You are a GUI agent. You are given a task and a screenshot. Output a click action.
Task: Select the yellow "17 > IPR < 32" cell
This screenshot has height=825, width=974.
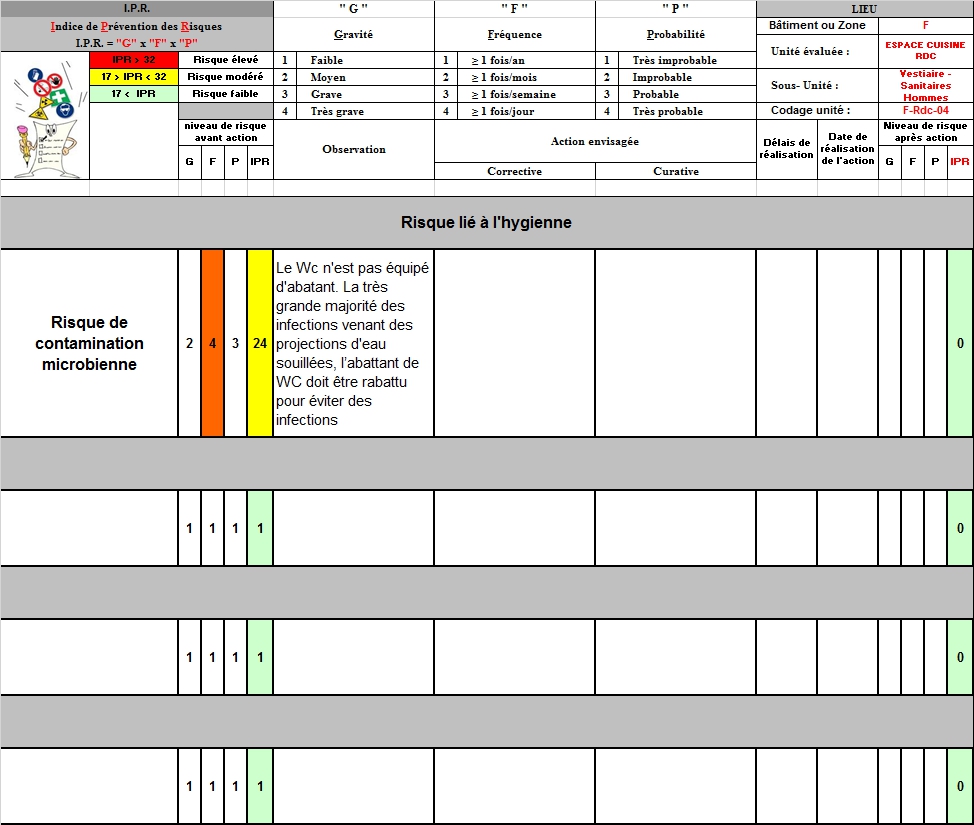[x=134, y=77]
